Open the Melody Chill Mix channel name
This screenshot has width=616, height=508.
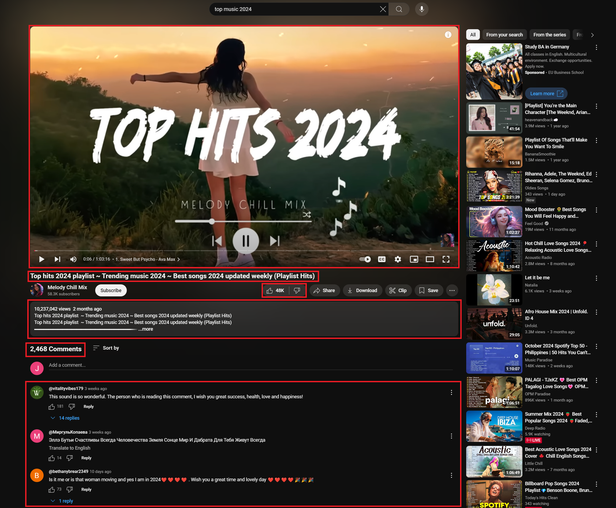67,287
